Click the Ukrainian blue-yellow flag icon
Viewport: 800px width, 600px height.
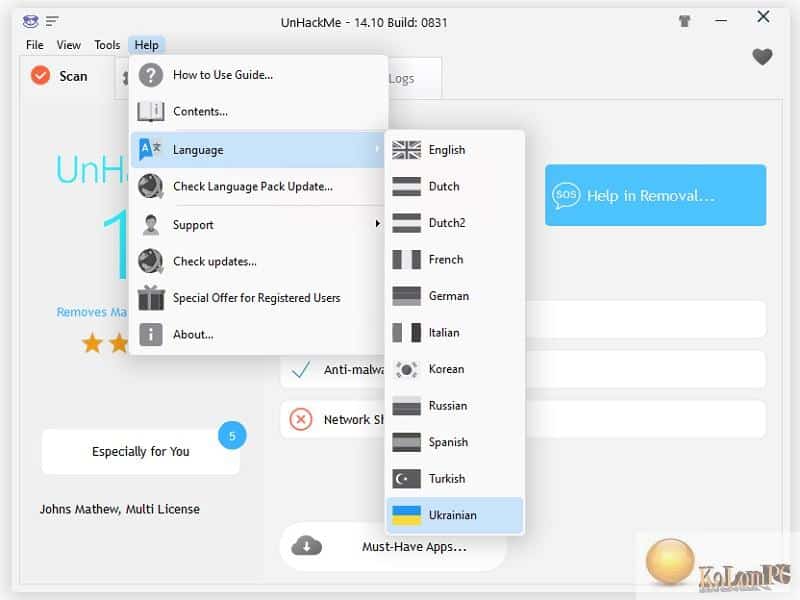click(x=406, y=515)
